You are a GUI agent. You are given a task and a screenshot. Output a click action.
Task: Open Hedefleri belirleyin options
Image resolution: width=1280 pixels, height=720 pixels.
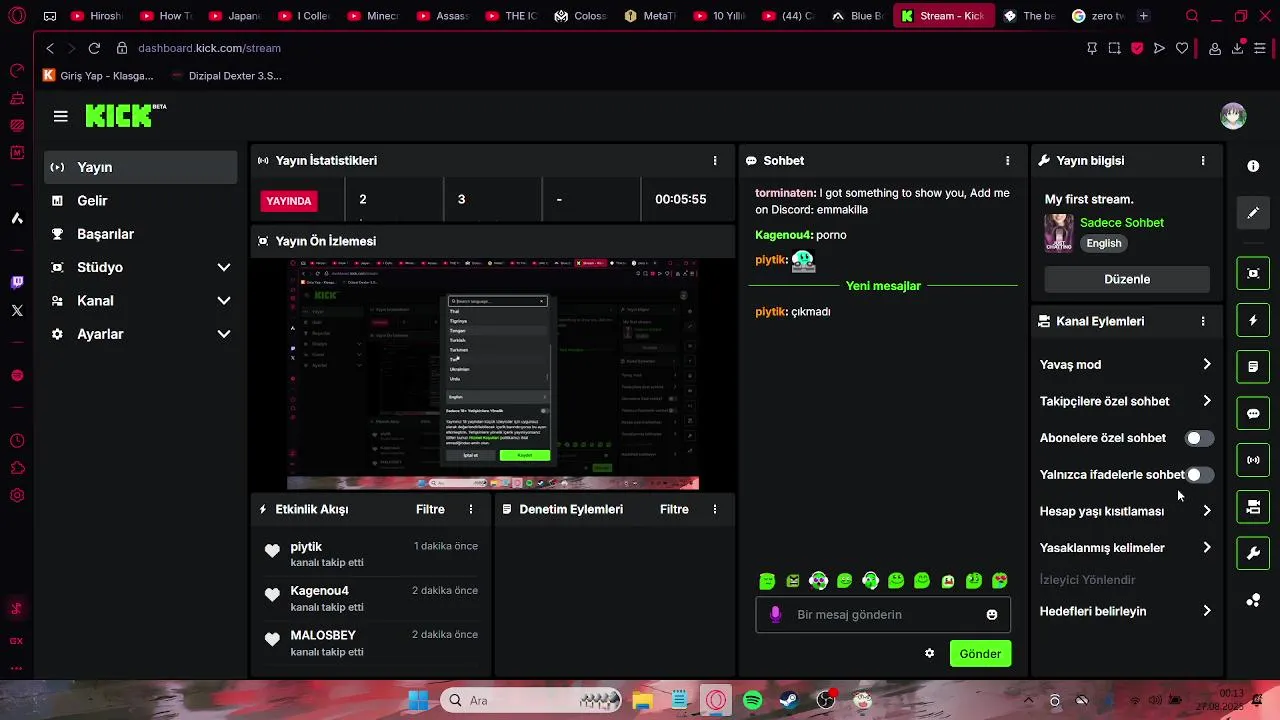[x=1126, y=611]
